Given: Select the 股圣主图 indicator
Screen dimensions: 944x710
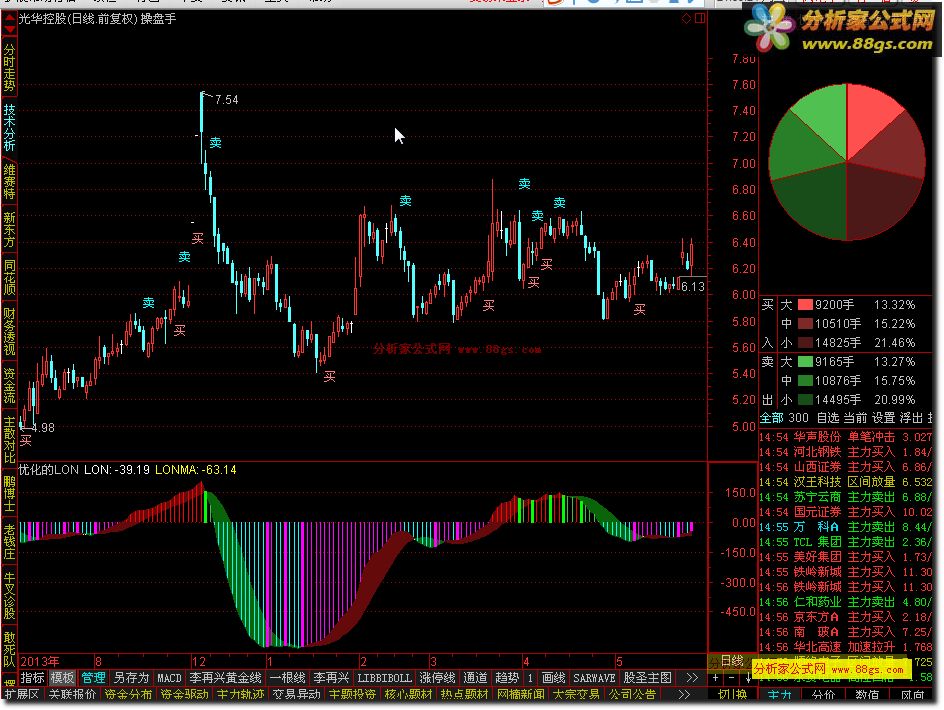Looking at the screenshot, I should 647,678.
